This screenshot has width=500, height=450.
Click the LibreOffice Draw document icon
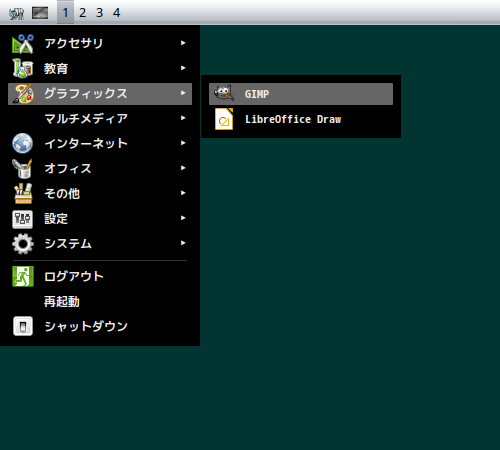tap(224, 119)
